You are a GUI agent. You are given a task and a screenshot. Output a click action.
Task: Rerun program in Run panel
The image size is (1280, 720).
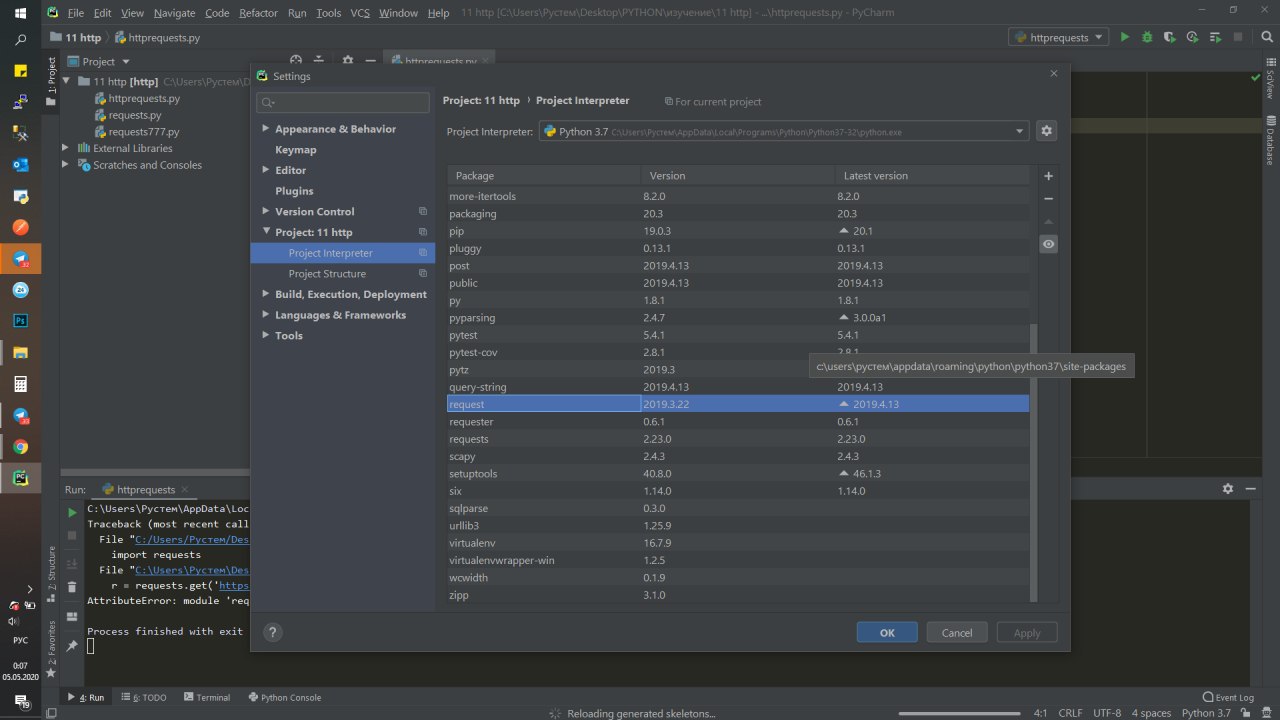coord(72,512)
